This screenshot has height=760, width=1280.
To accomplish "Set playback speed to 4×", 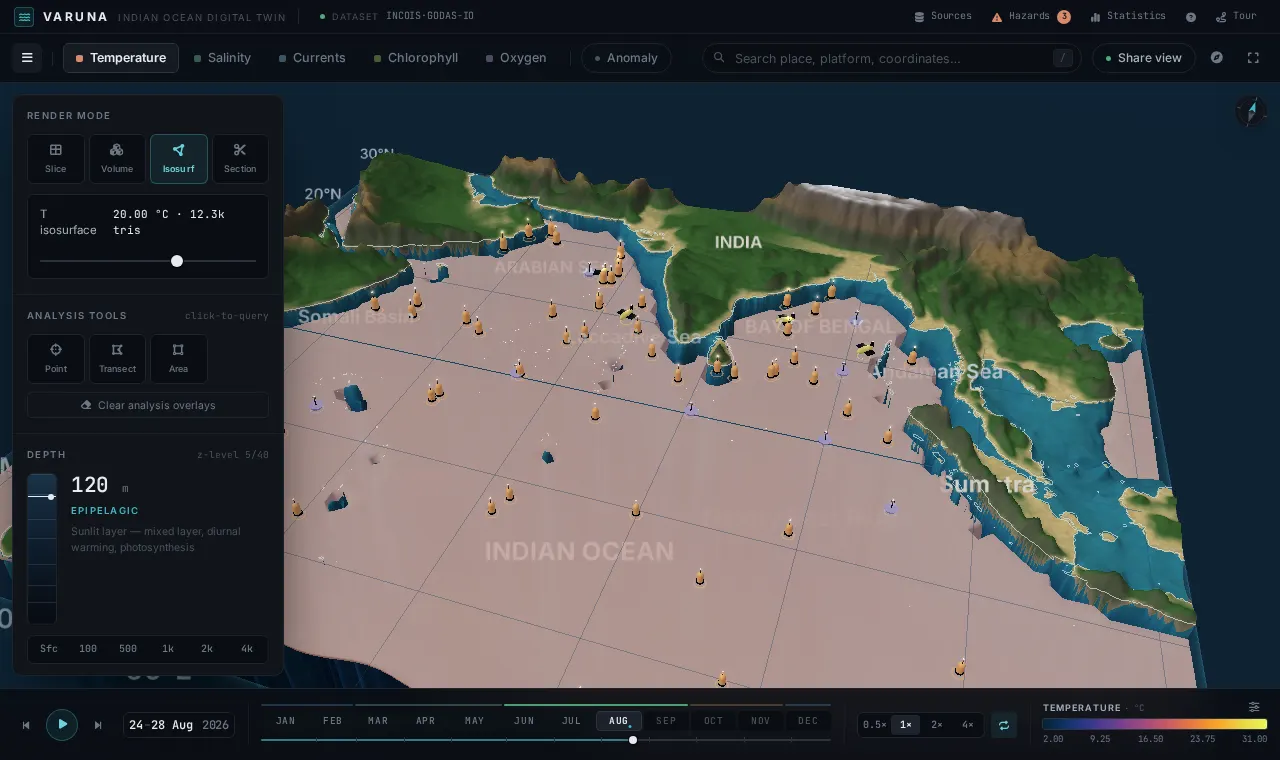I will [x=968, y=725].
